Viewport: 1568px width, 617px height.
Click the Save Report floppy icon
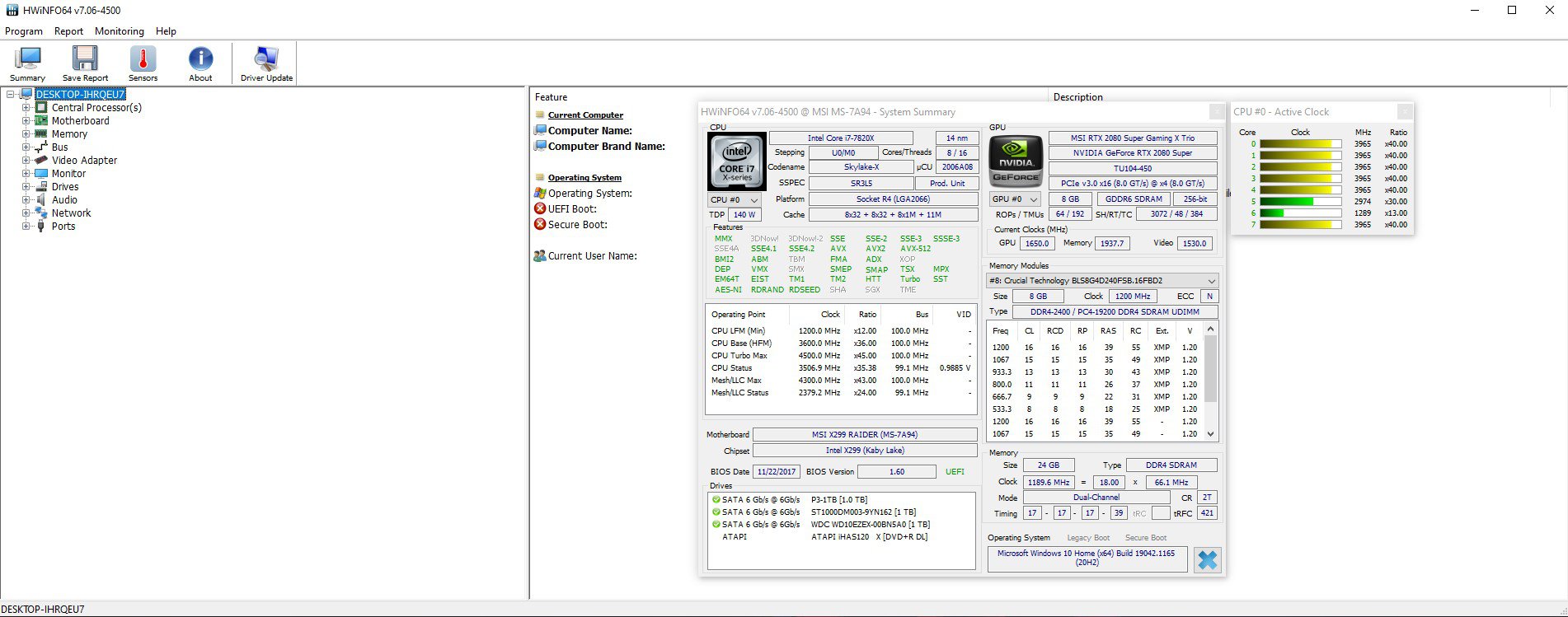pyautogui.click(x=85, y=58)
